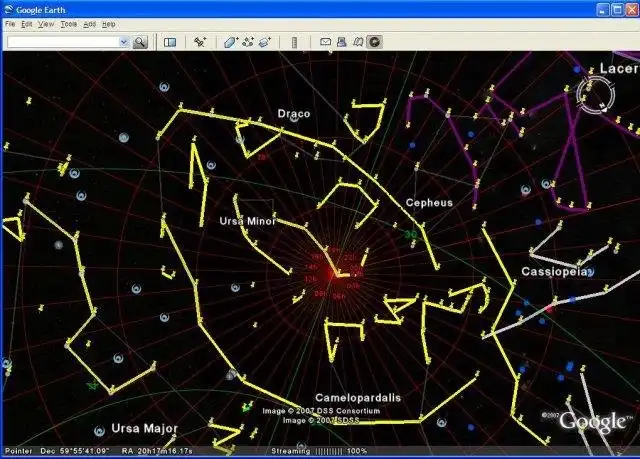Screen dimensions: 640x459
Task: Toggle the sidebar panel icon
Action: tap(170, 42)
